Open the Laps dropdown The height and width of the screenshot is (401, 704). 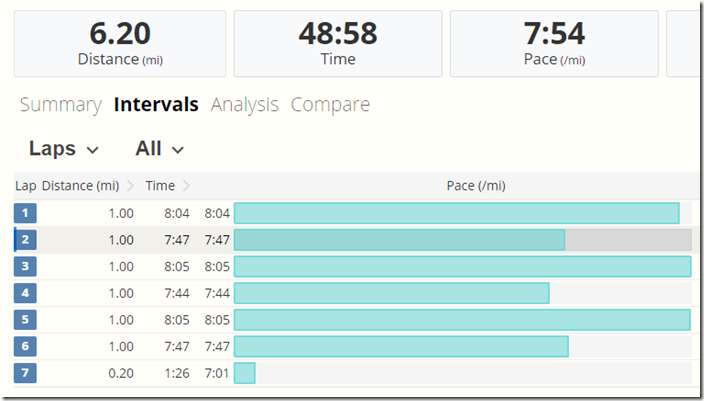[x=64, y=149]
